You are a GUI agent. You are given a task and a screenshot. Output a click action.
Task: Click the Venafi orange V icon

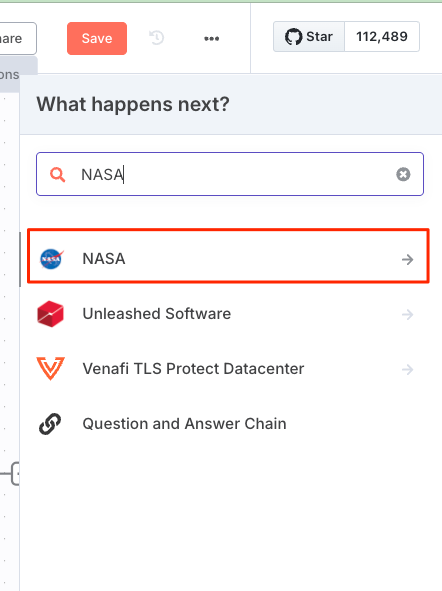click(50, 368)
